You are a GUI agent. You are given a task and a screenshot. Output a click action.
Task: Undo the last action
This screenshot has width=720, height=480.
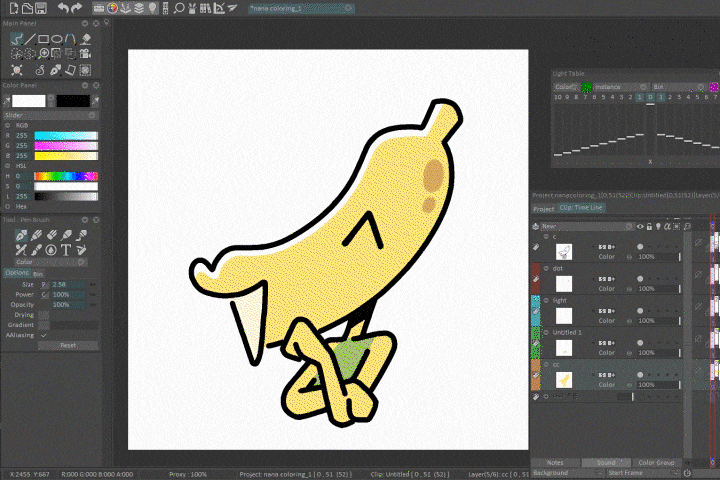[x=63, y=8]
